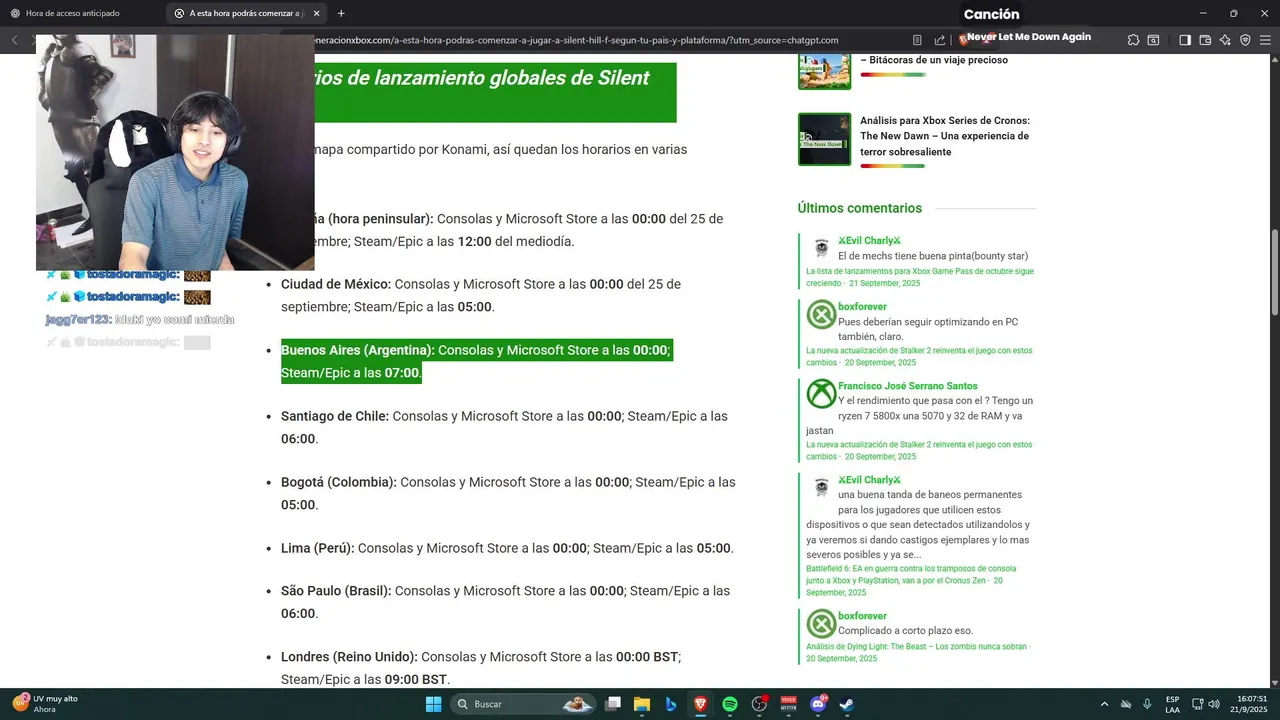Viewport: 1280px width, 720px height.
Task: Click the 'Lima (Perú):' city label
Action: point(318,548)
